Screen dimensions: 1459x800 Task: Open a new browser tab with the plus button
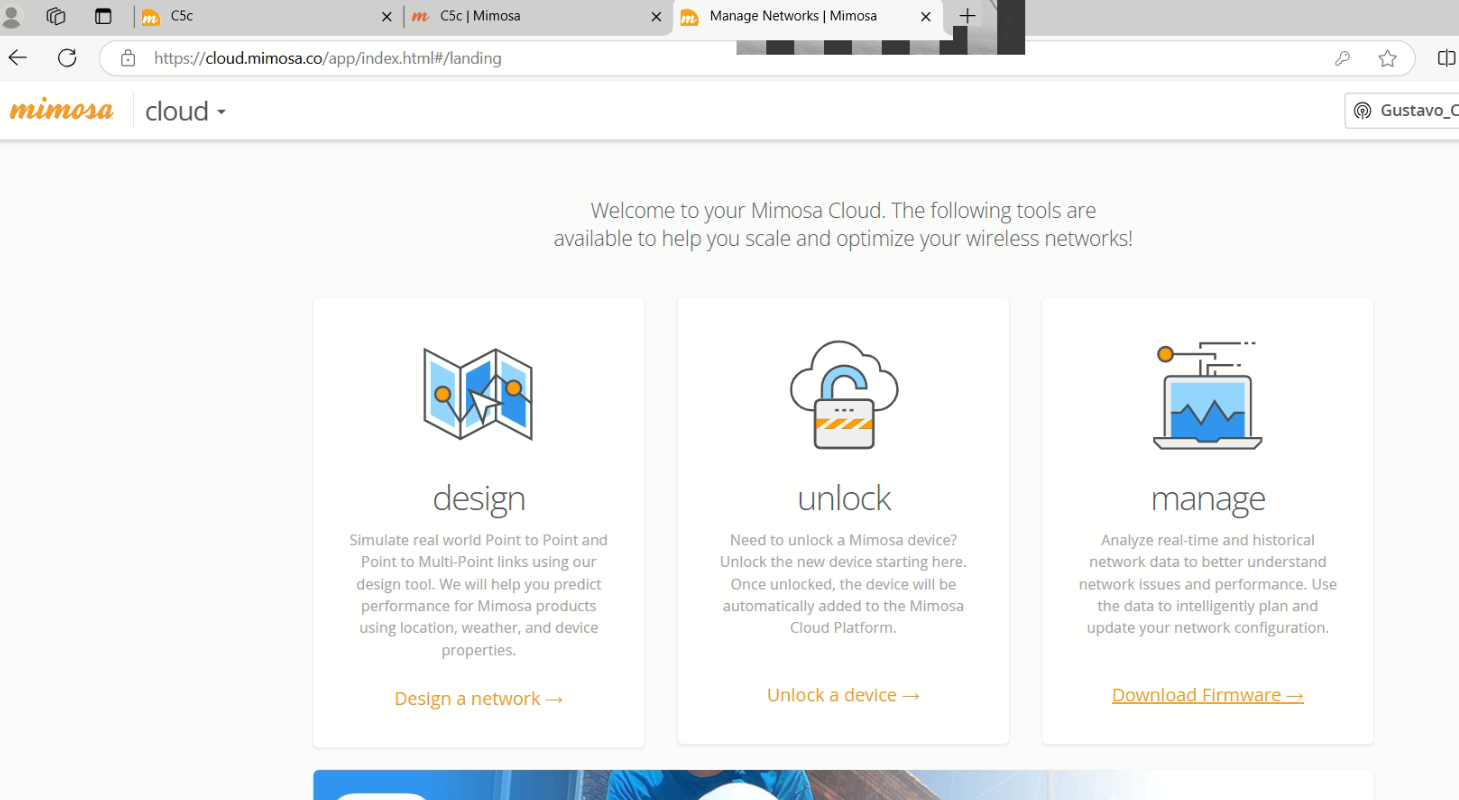[x=967, y=16]
